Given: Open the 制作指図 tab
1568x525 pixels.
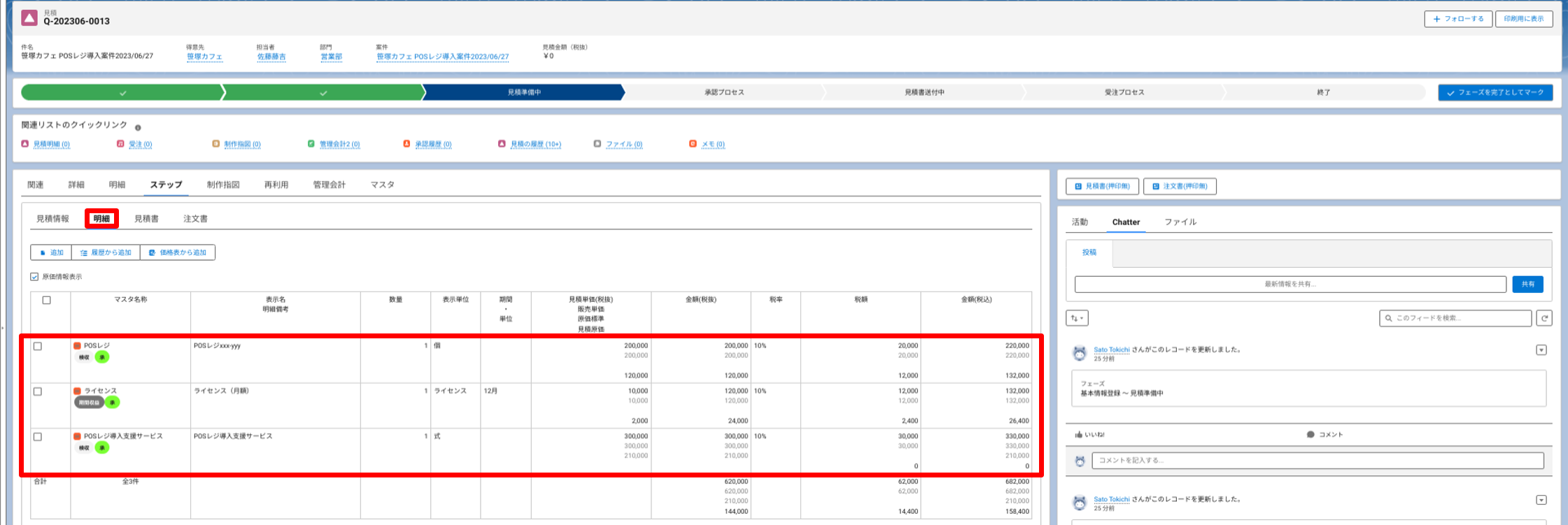Looking at the screenshot, I should pyautogui.click(x=223, y=185).
